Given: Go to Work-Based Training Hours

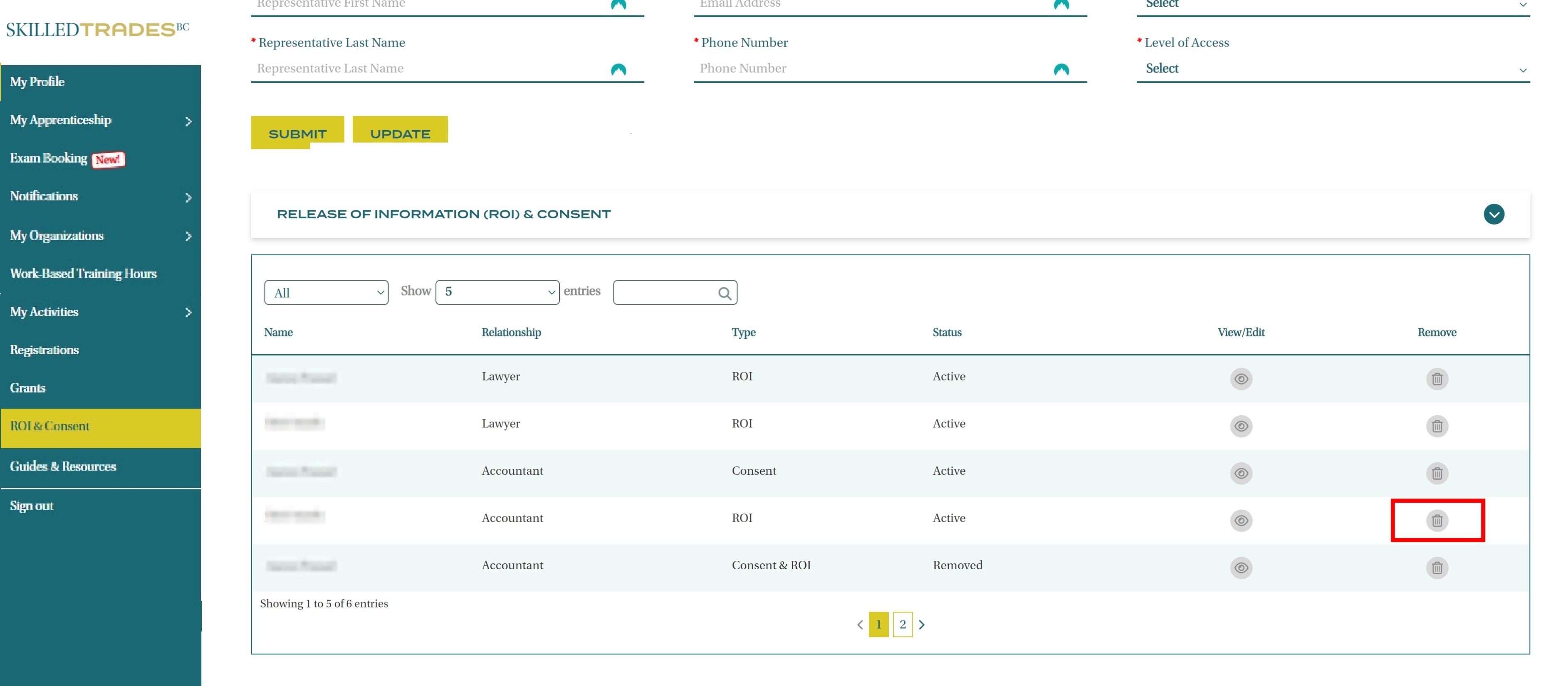Looking at the screenshot, I should [84, 274].
